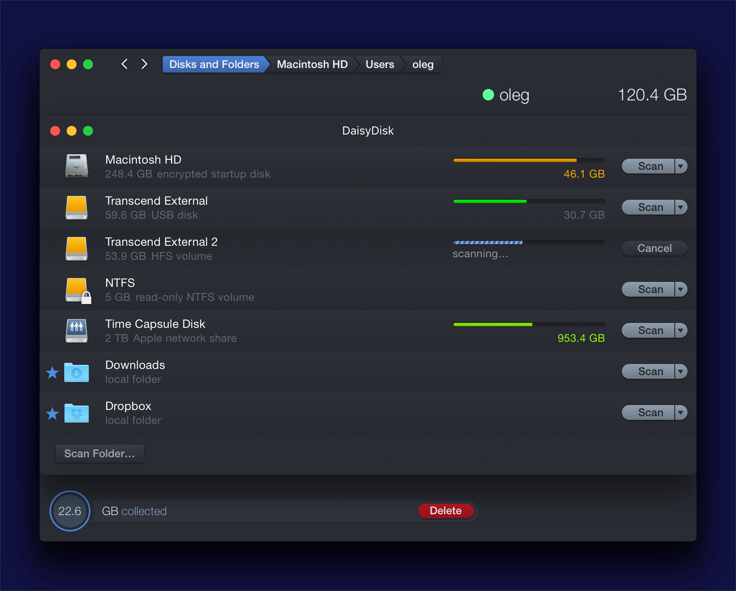
Task: Open Scan options dropdown for Downloads
Action: 681,371
